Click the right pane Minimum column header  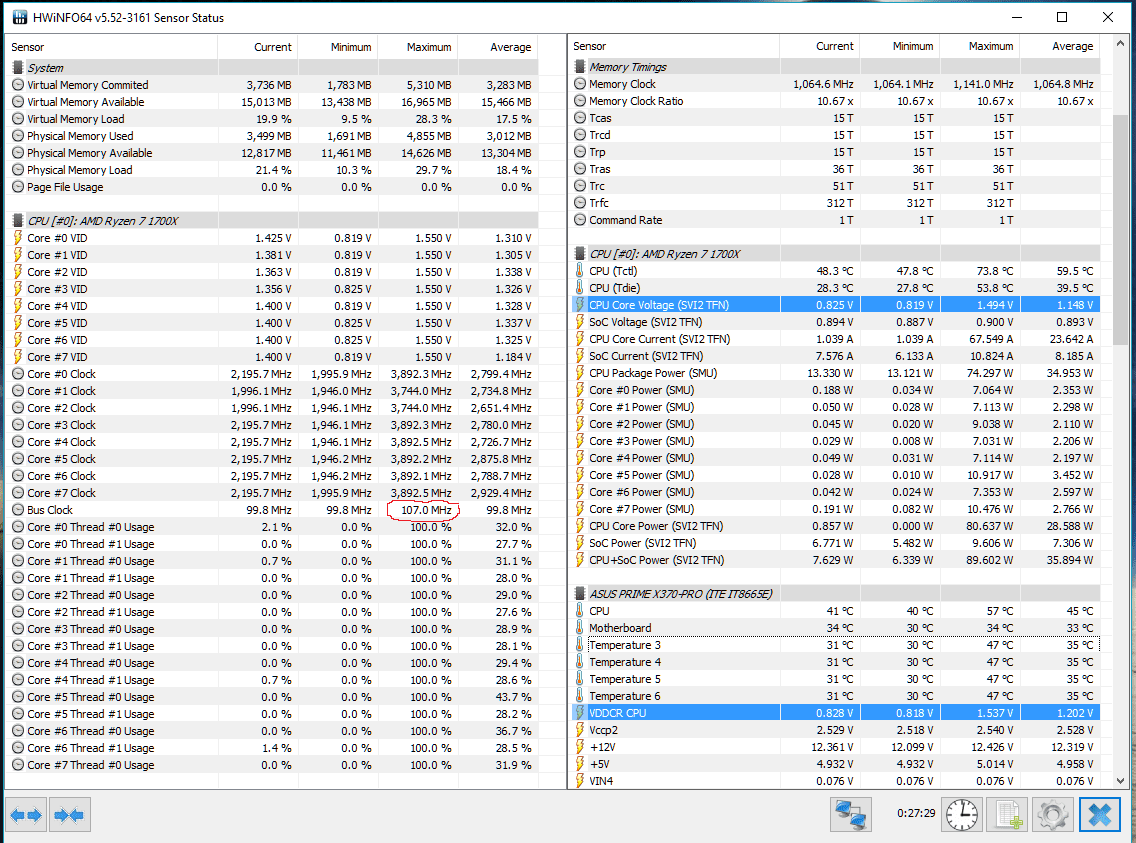click(x=900, y=46)
